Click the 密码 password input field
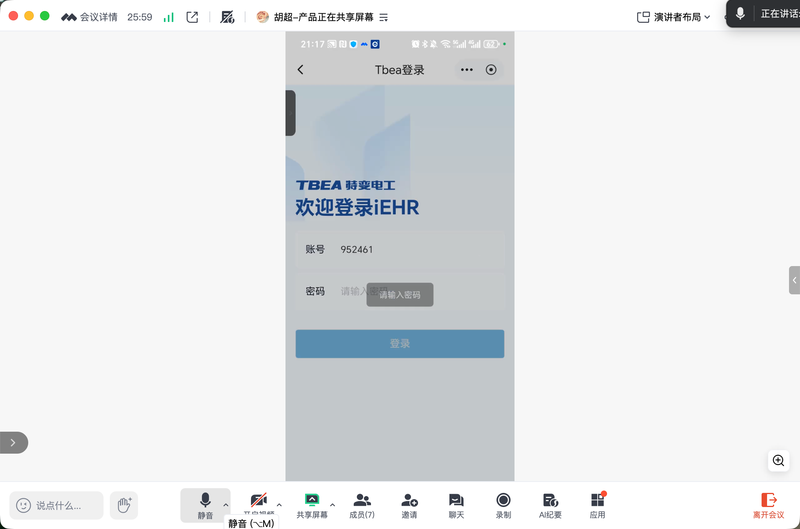Viewport: 800px width, 529px height. tap(400, 291)
